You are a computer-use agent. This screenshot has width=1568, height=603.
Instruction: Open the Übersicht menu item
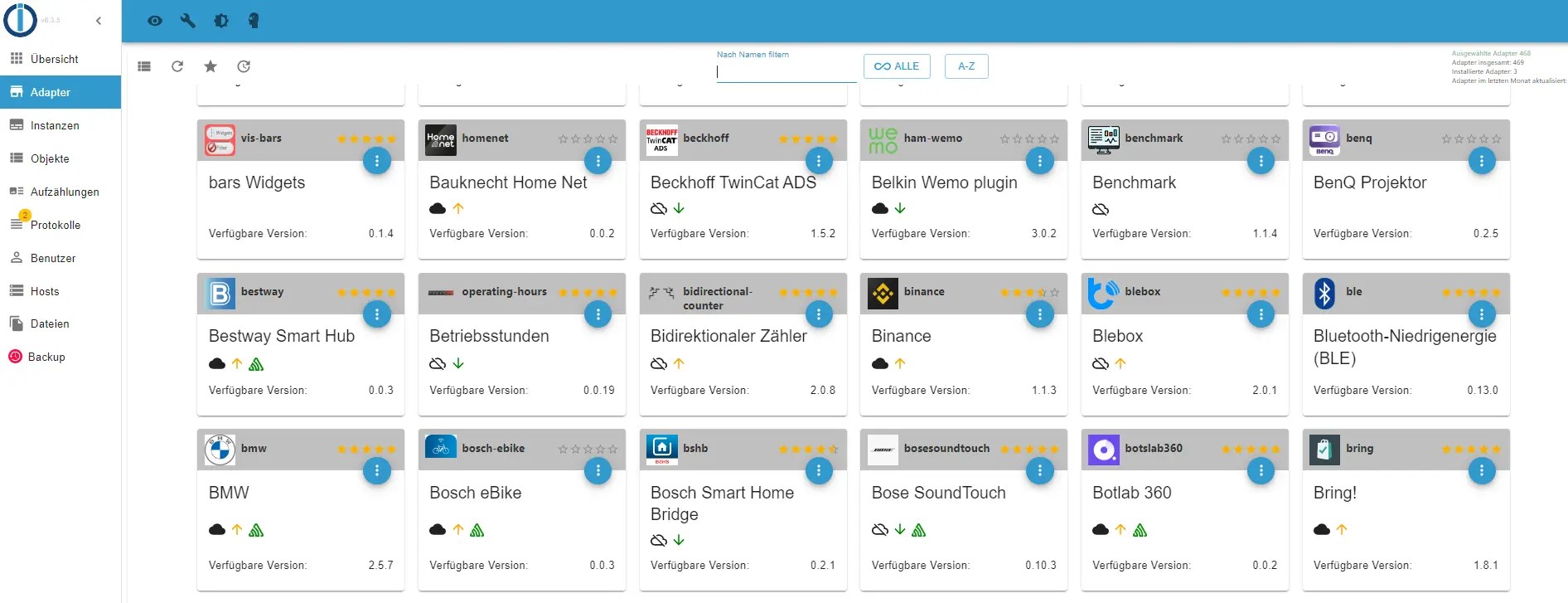point(60,59)
